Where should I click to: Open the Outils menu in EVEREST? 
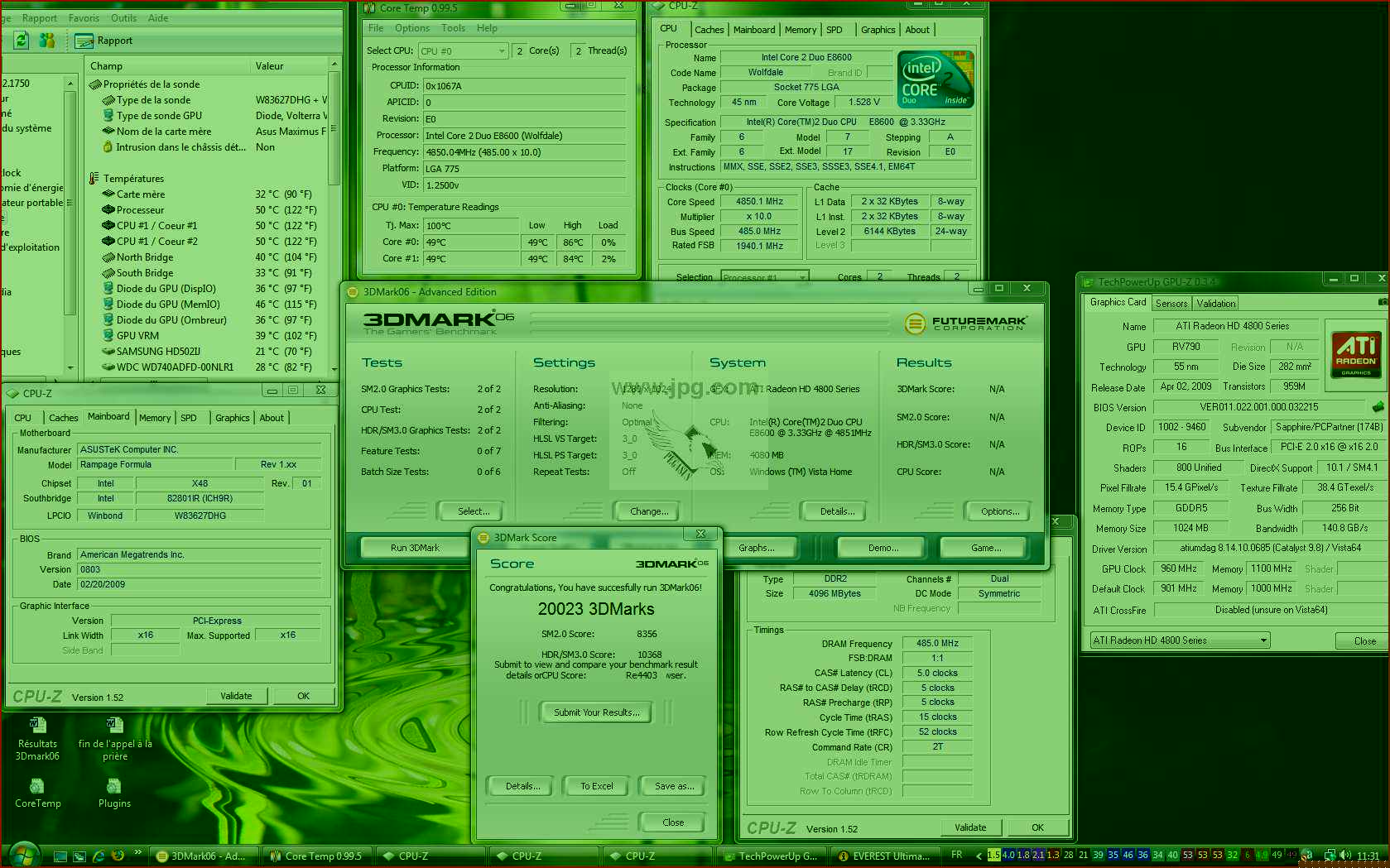(x=123, y=18)
